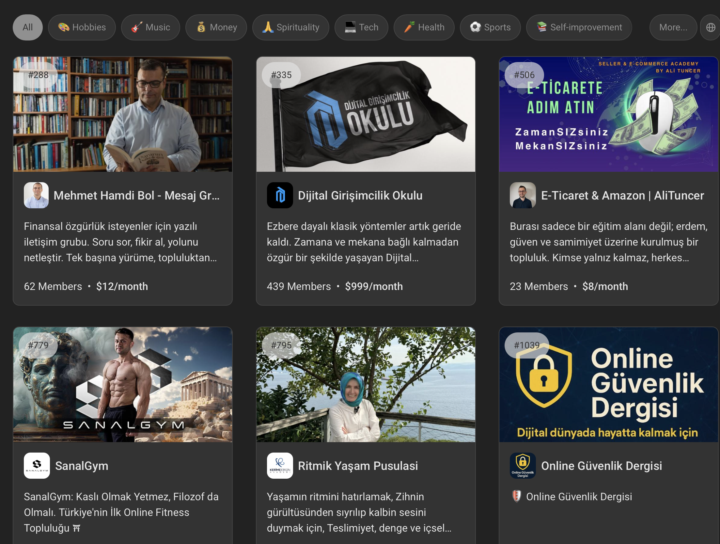Open Mehmet Hamdi Bol library cover image

point(123,114)
